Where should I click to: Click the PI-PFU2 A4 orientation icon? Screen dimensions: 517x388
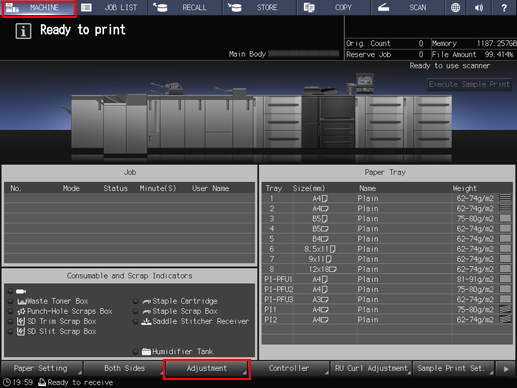[325, 289]
